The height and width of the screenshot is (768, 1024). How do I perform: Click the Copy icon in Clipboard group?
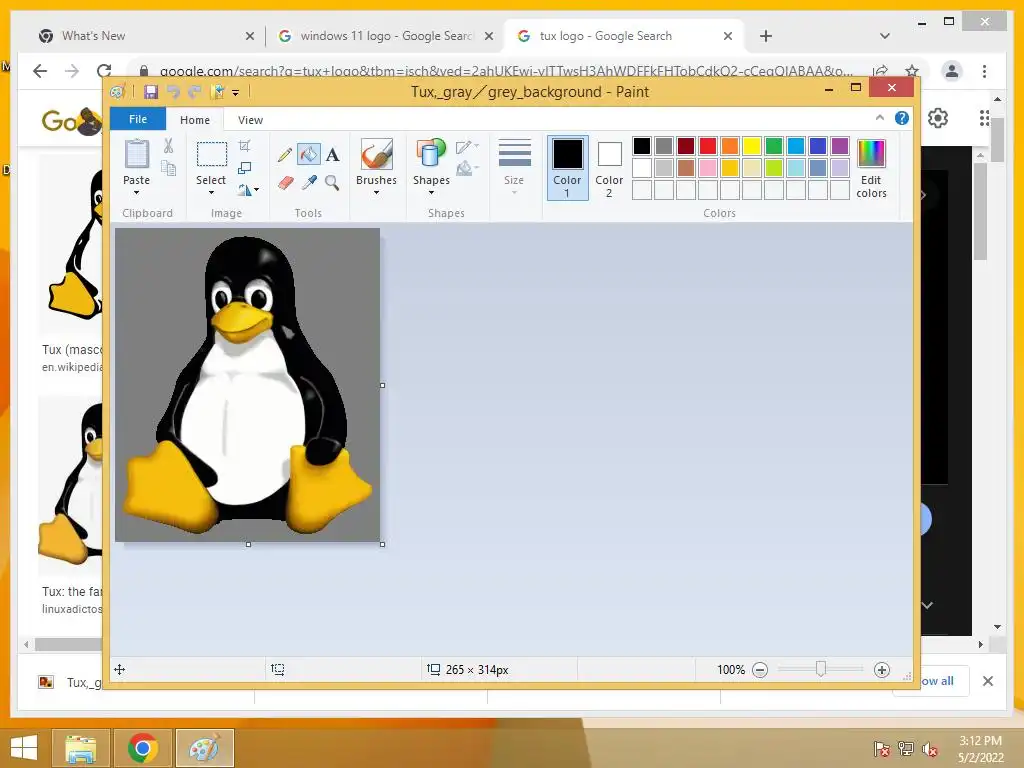pyautogui.click(x=168, y=168)
